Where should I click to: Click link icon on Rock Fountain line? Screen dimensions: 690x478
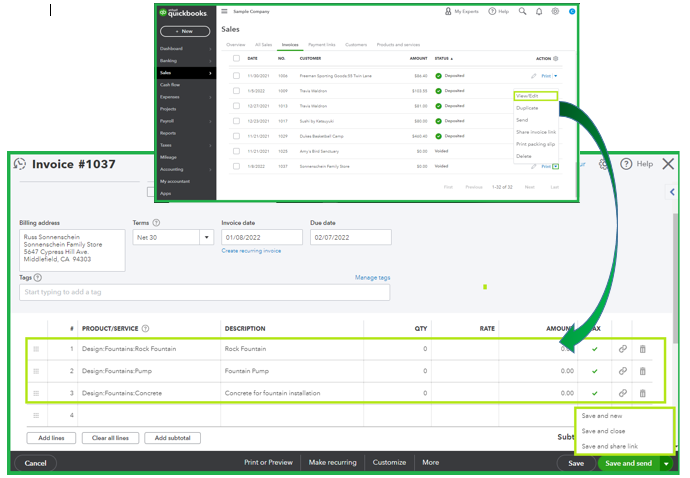coord(623,349)
